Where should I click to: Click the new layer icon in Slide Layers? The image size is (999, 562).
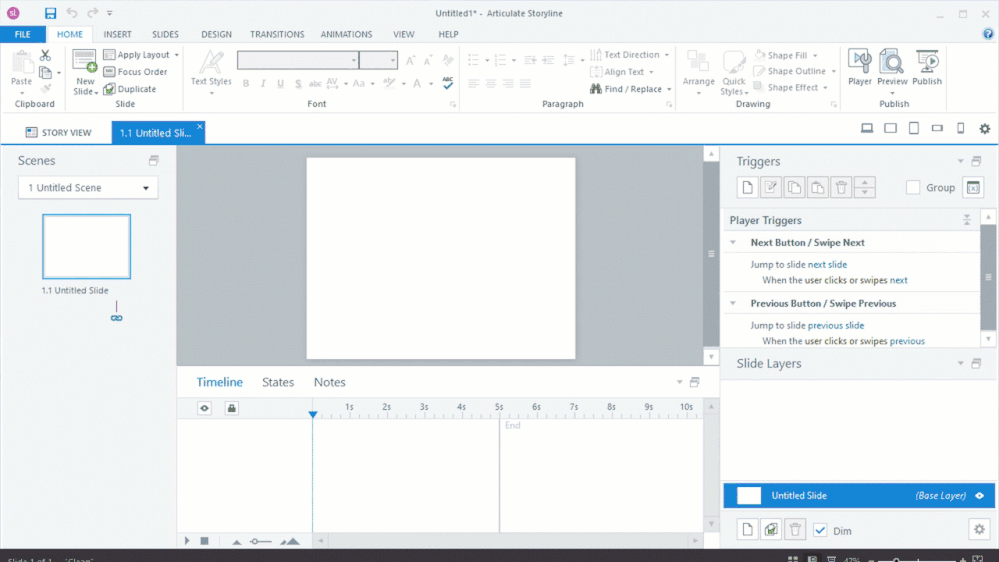747,530
